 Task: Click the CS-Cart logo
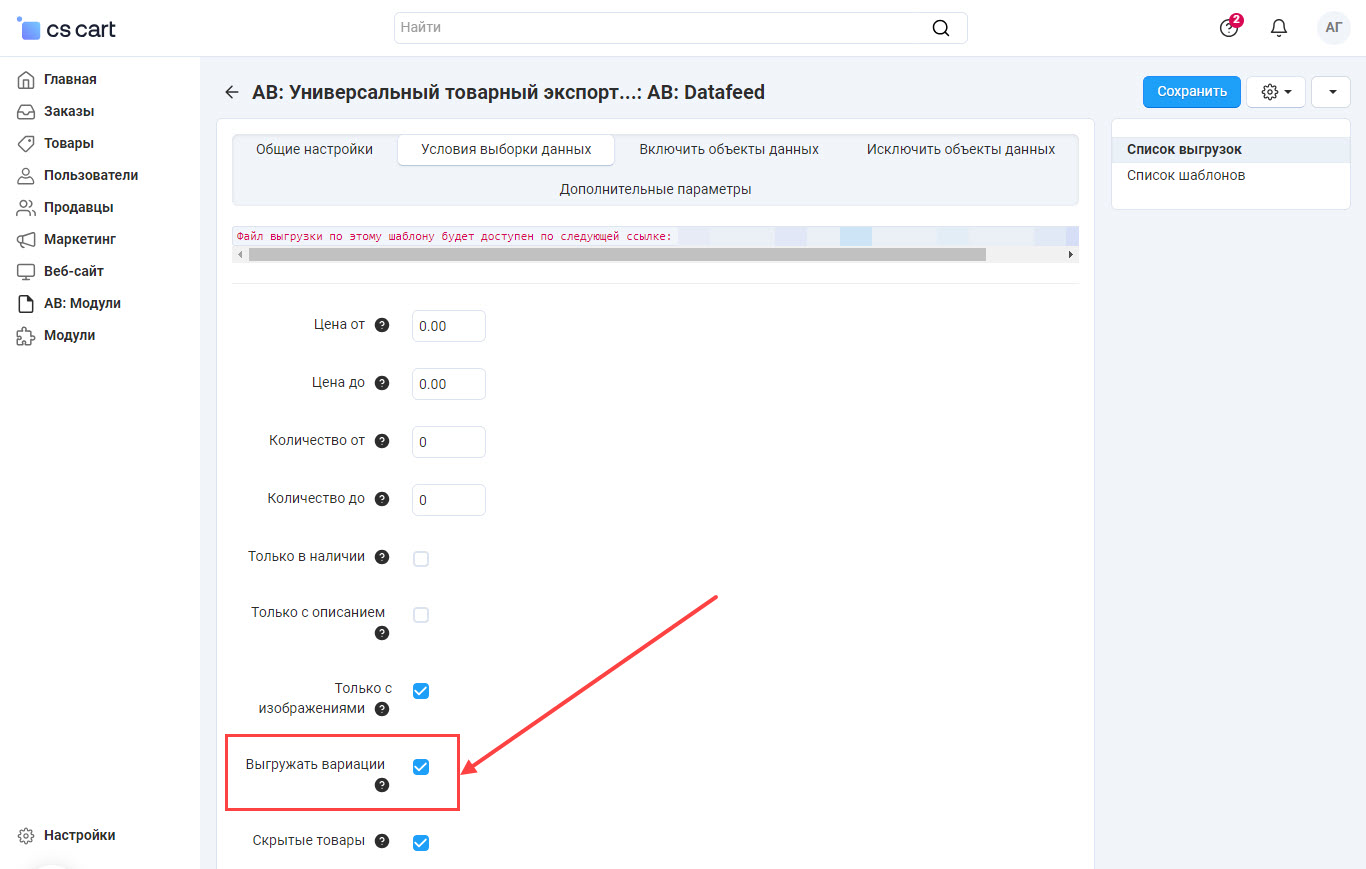click(67, 28)
